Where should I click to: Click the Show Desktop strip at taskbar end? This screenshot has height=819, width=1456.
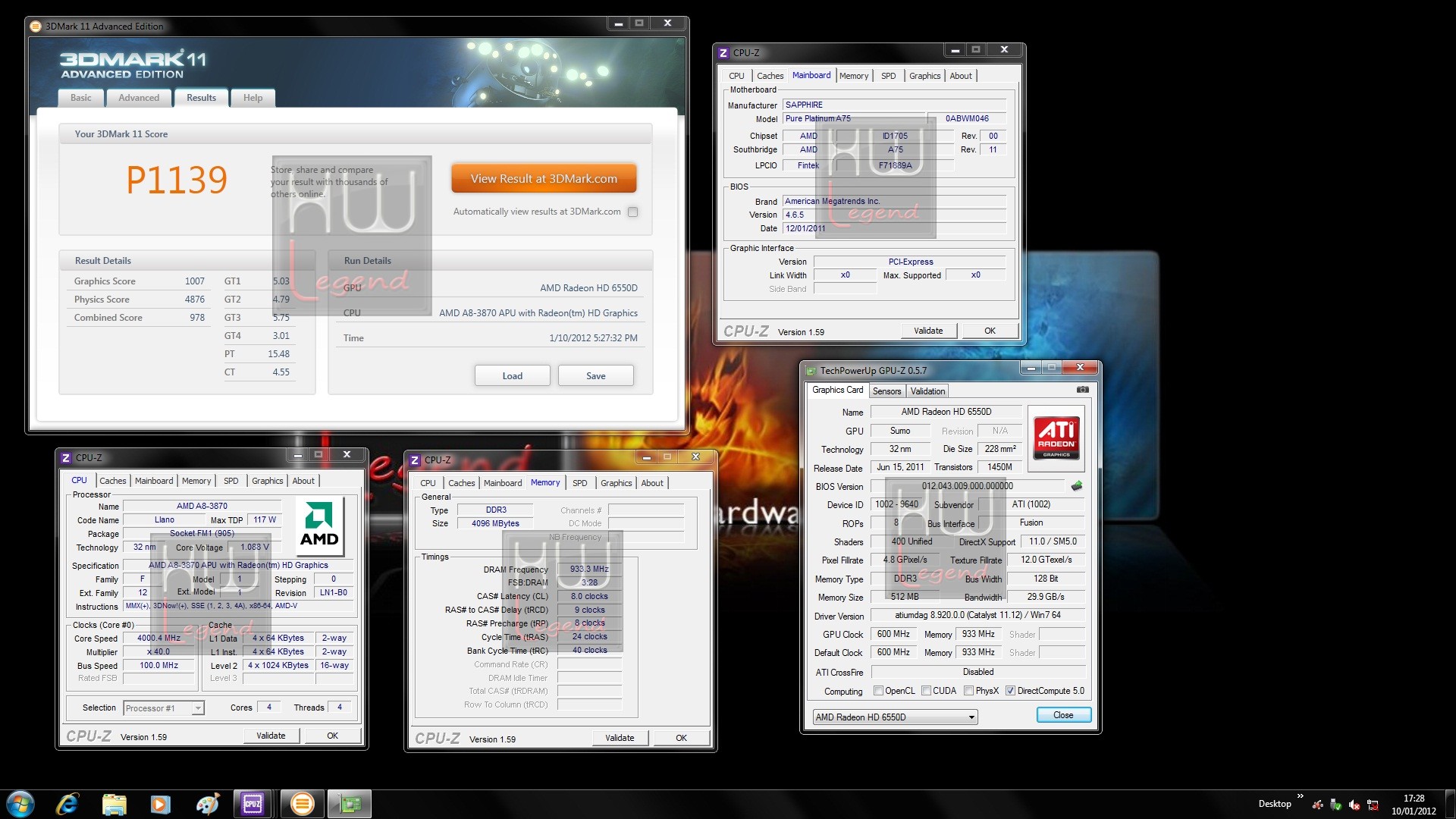[x=1450, y=804]
